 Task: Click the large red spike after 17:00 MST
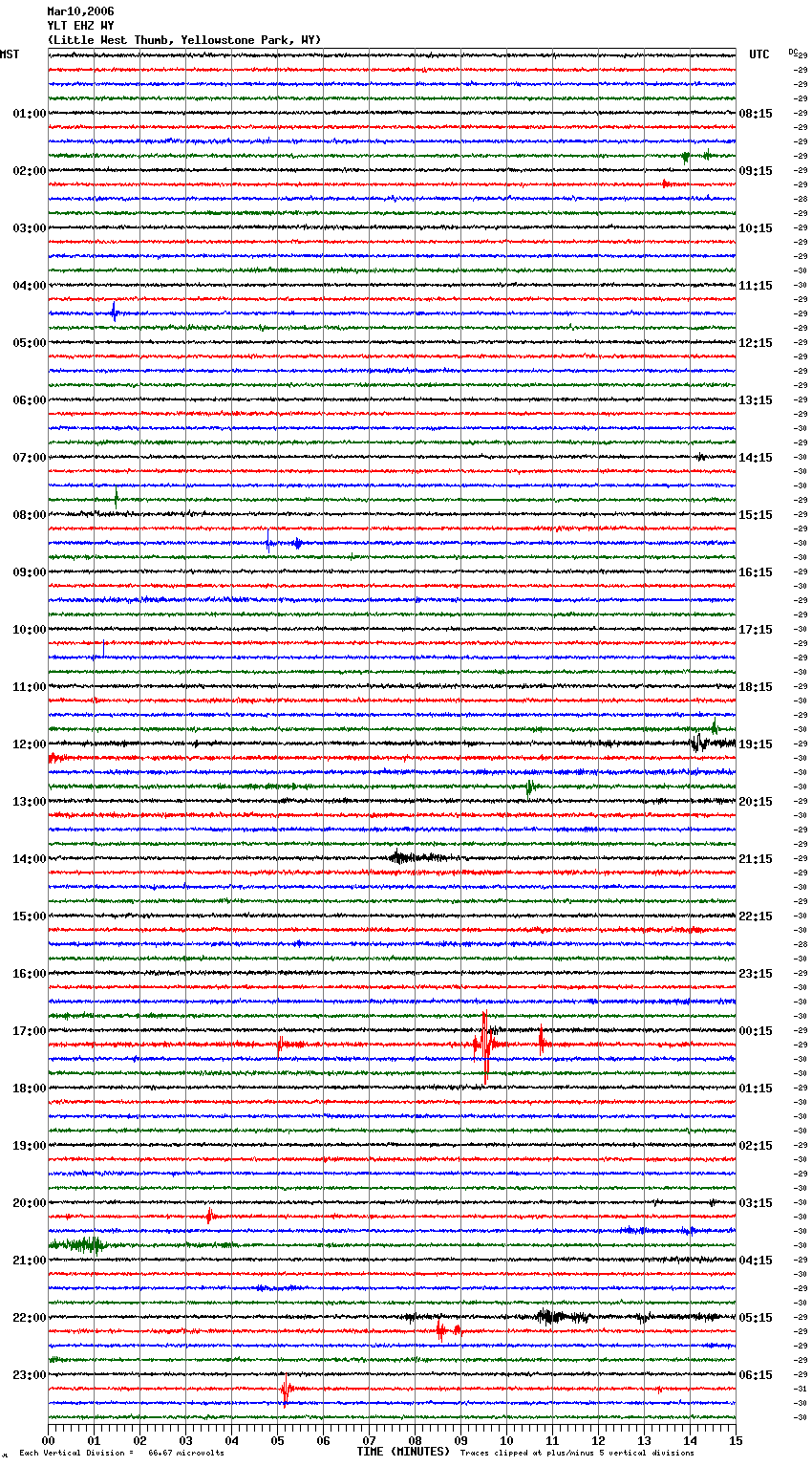[485, 1046]
